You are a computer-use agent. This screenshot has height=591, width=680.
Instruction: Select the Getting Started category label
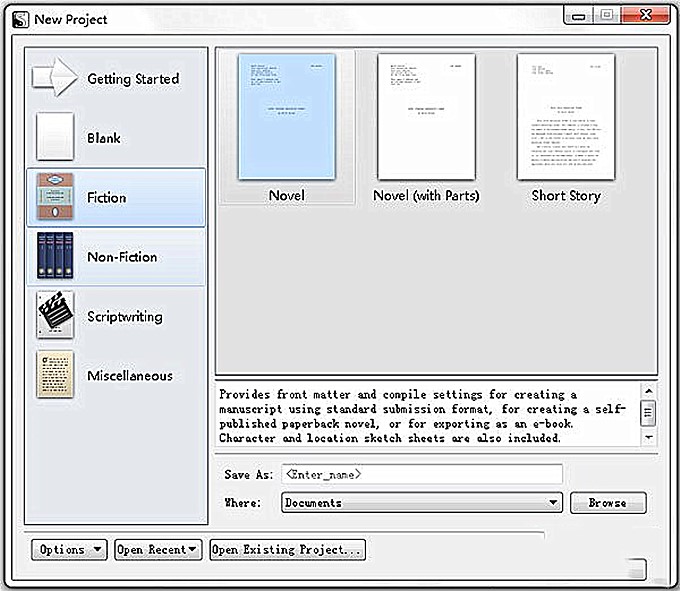(133, 79)
